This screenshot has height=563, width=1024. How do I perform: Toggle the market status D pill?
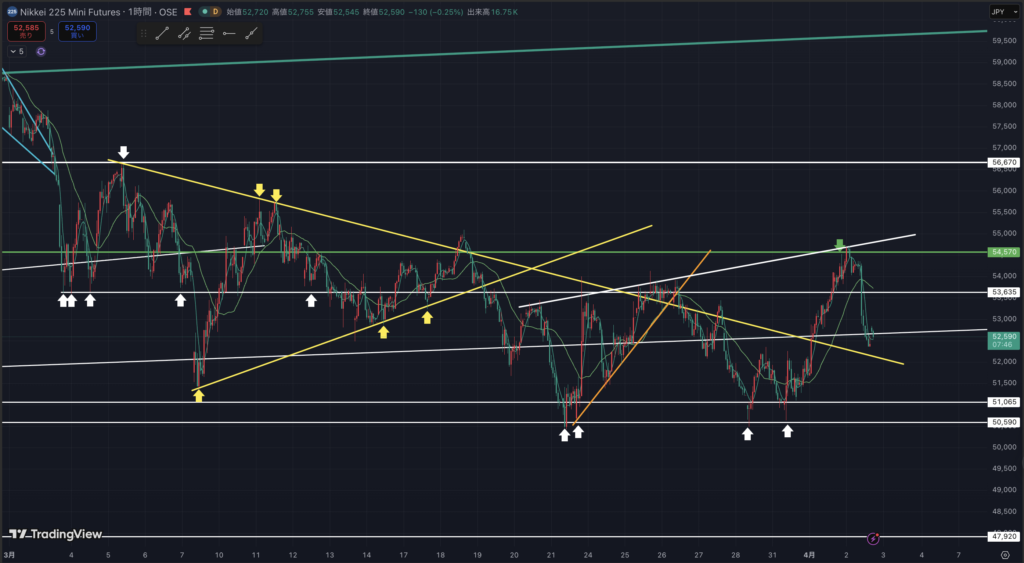click(x=217, y=12)
